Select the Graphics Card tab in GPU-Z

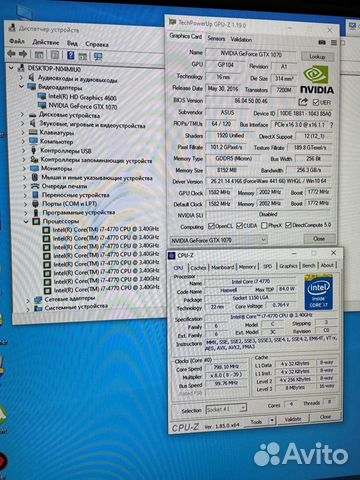186,36
